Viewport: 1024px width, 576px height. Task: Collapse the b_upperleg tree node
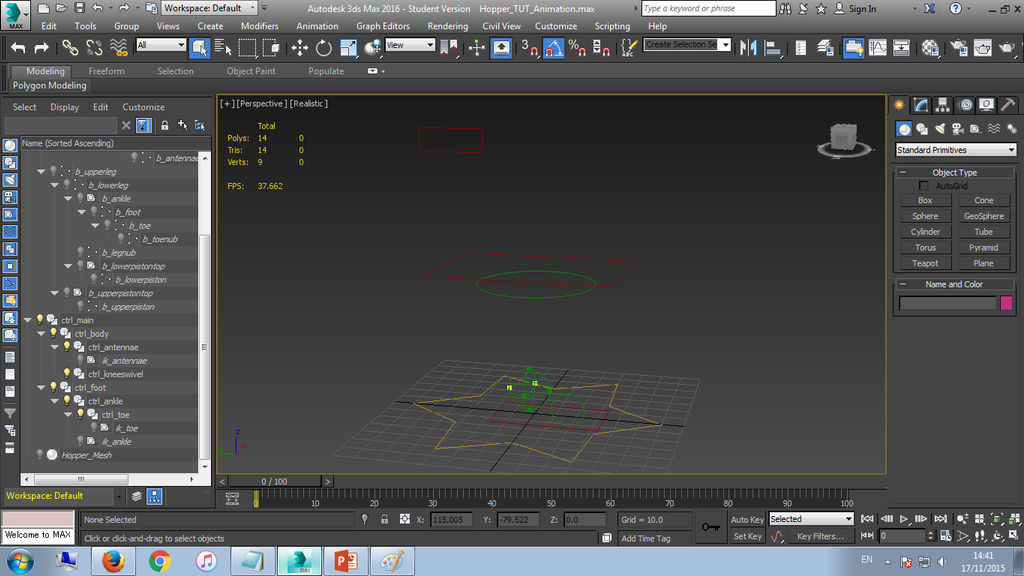41,172
